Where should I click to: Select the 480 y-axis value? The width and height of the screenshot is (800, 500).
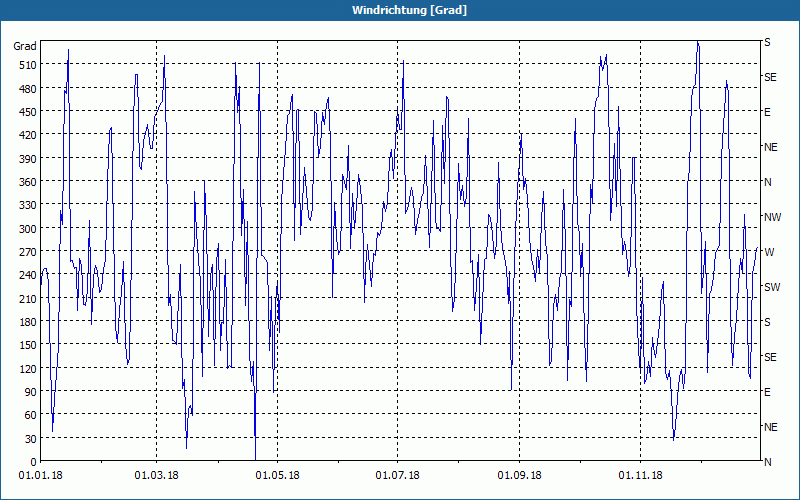coord(28,89)
